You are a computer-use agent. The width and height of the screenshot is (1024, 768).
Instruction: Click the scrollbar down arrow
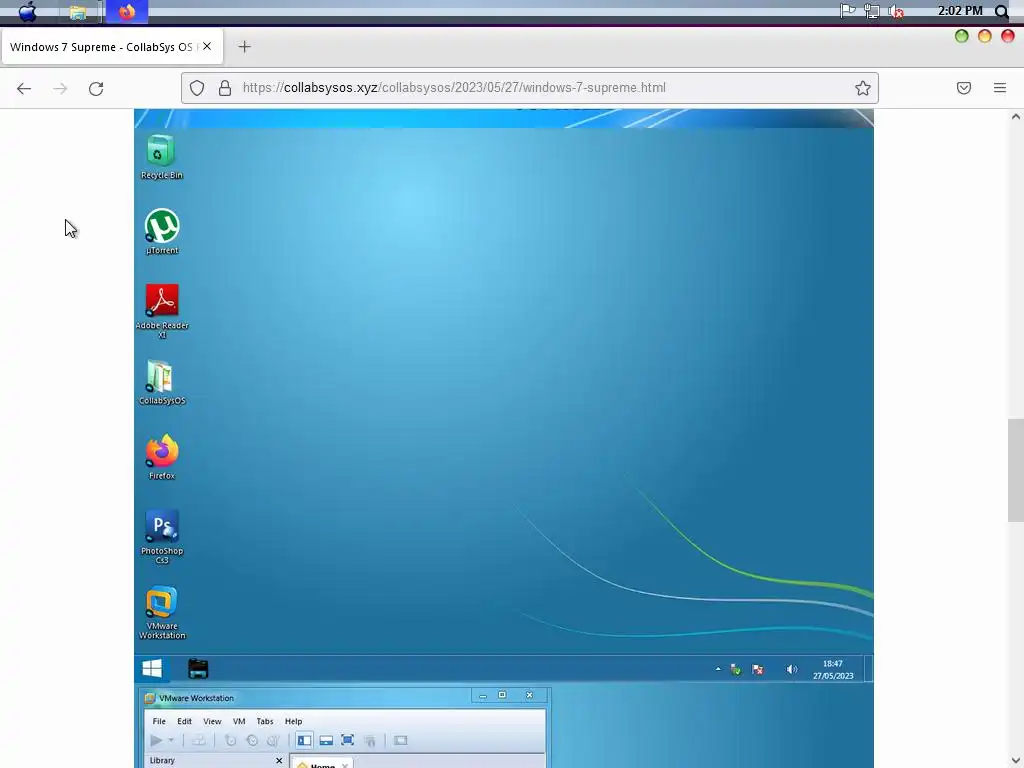(x=1016, y=761)
